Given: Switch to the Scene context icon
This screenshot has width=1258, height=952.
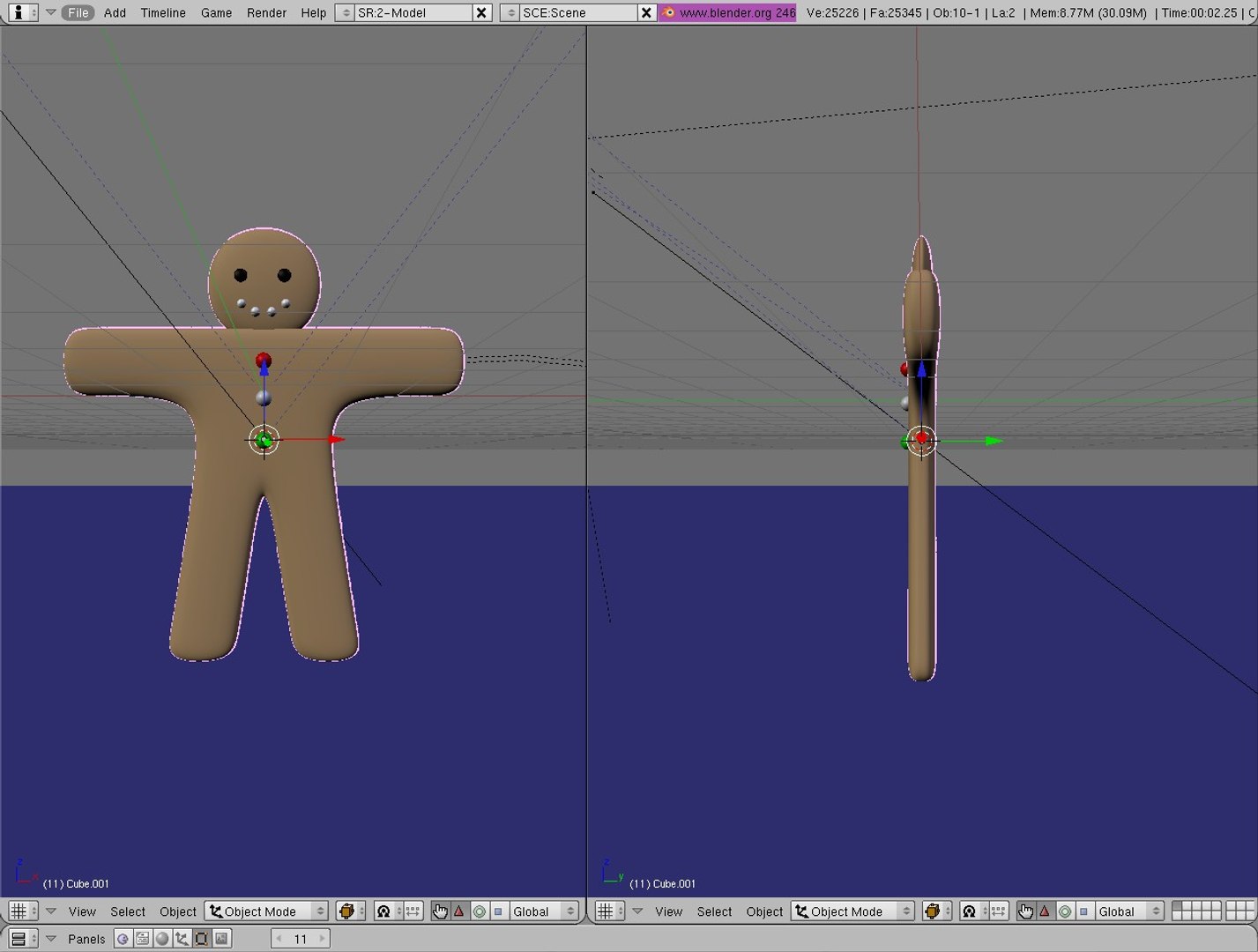Looking at the screenshot, I should click(221, 939).
